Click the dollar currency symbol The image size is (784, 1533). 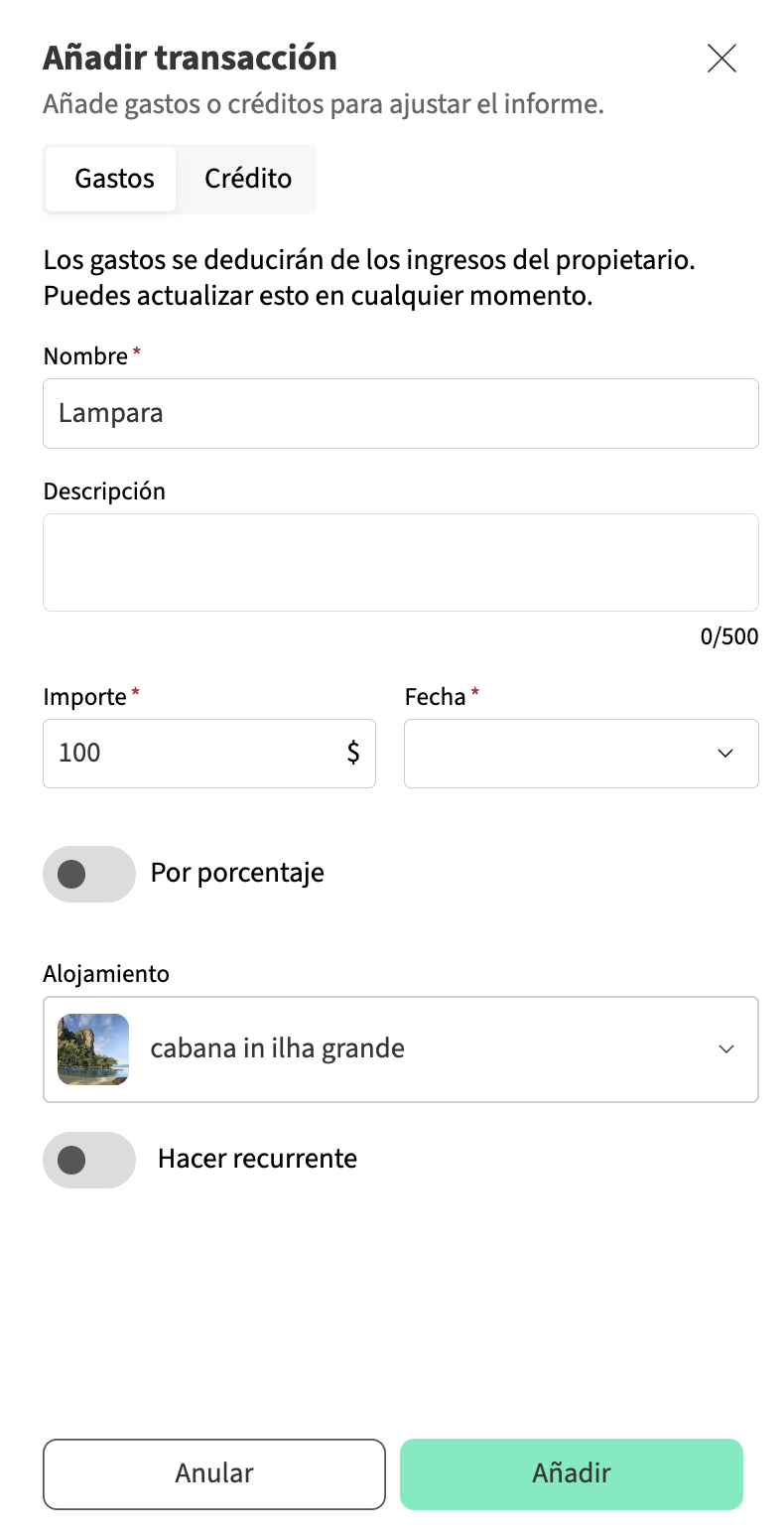click(x=353, y=753)
